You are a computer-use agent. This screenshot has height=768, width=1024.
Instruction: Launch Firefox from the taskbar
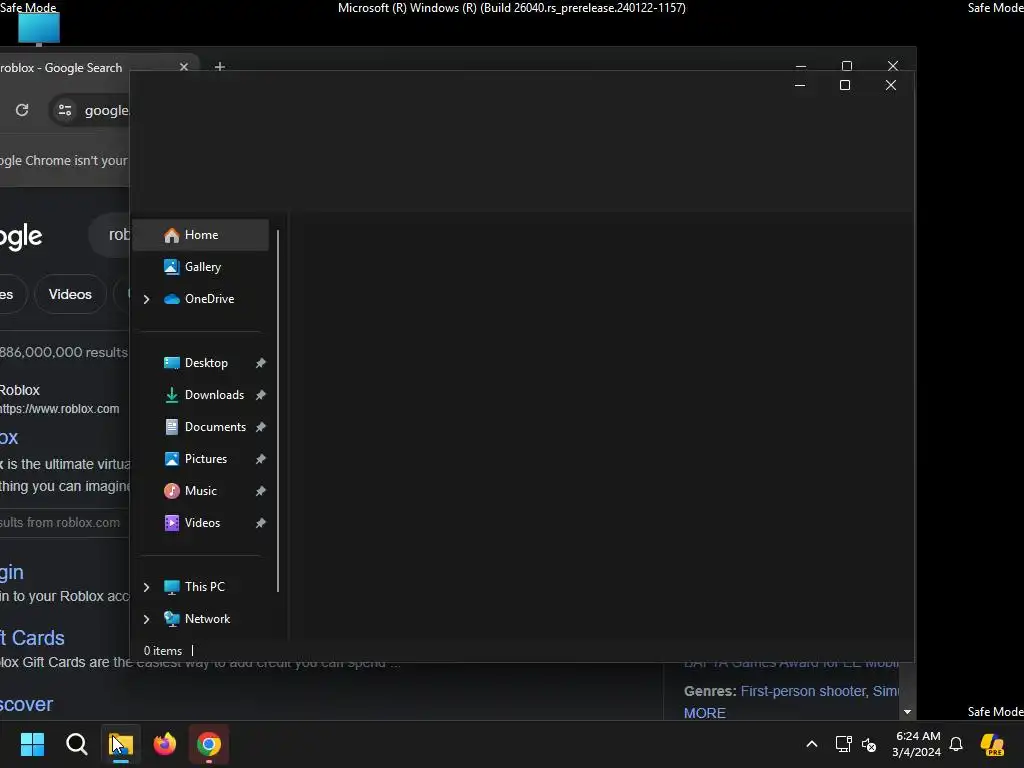pyautogui.click(x=165, y=744)
